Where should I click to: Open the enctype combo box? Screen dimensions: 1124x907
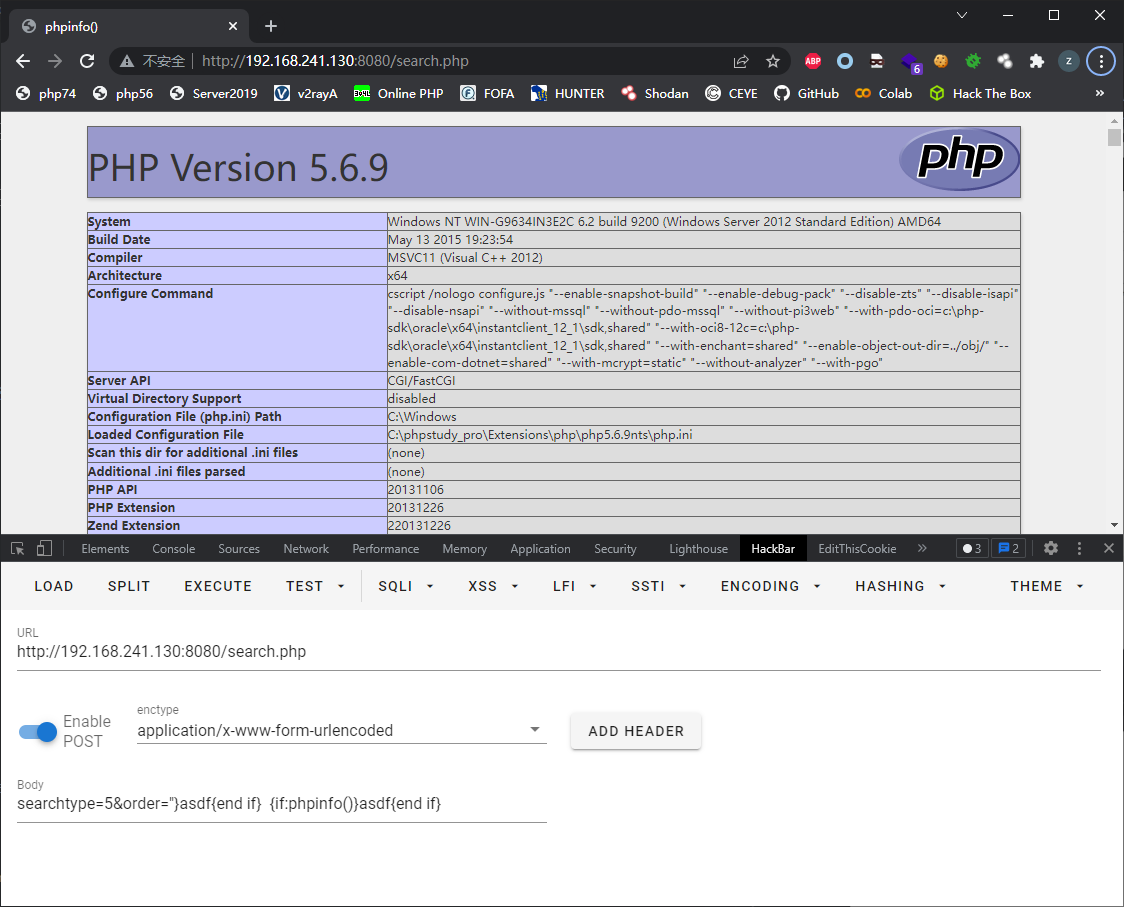(341, 731)
